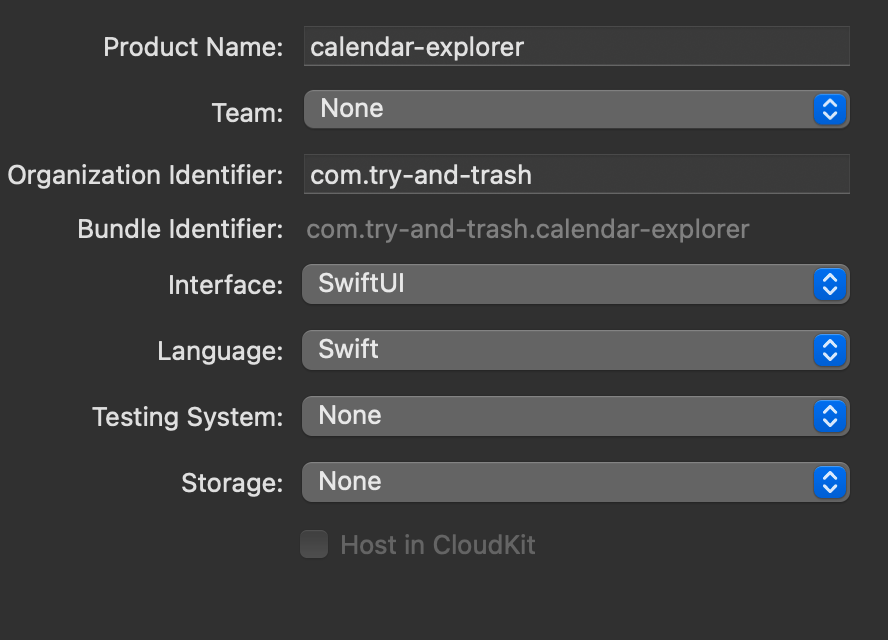Image resolution: width=888 pixels, height=640 pixels.
Task: Click the Testing System label
Action: (187, 417)
